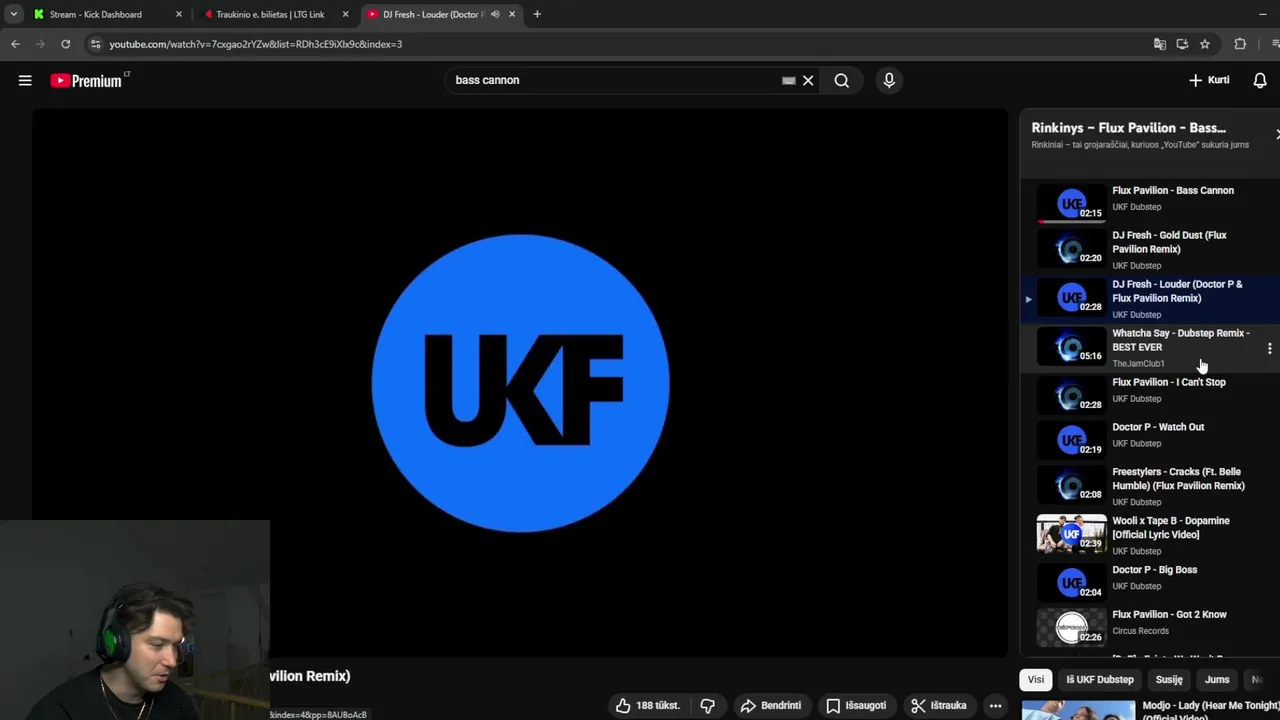The width and height of the screenshot is (1280, 720).
Task: Open Rinkinys - Flux Pavilion playlist title
Action: point(1128,128)
